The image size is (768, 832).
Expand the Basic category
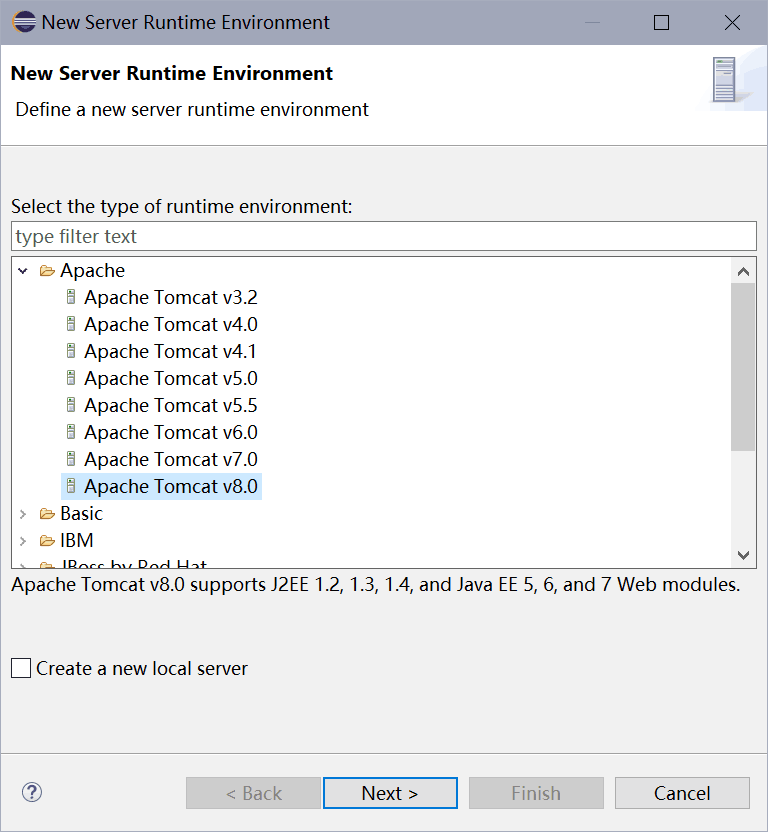pos(22,513)
